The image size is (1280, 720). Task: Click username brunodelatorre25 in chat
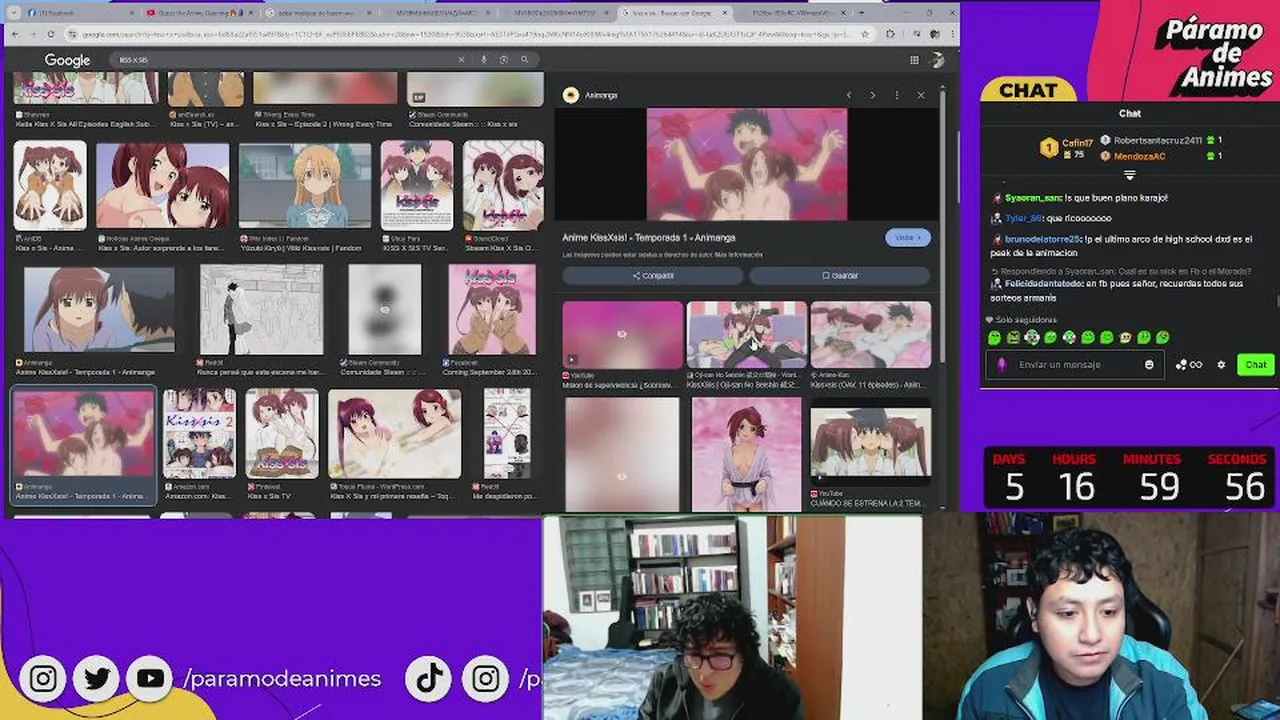click(1043, 240)
